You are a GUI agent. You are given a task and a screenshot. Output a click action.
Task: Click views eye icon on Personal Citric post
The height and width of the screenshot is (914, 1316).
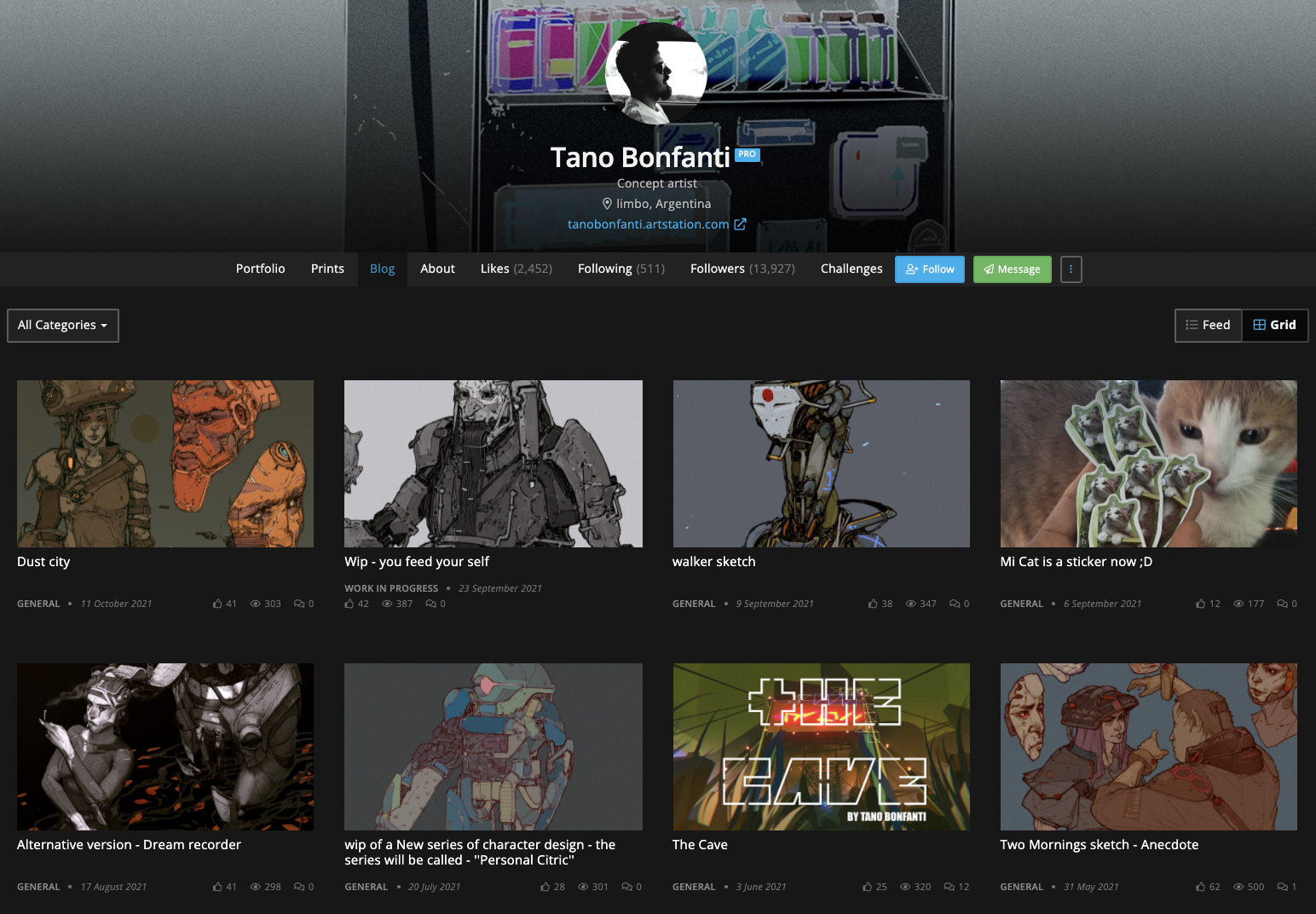pyautogui.click(x=583, y=887)
